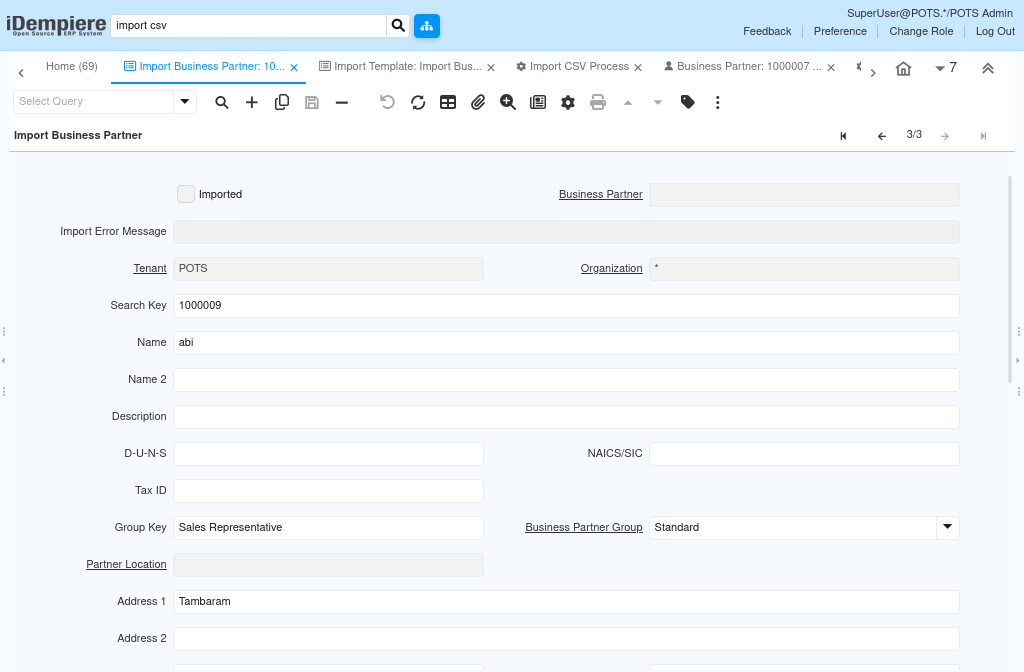The image size is (1024, 672).
Task: Switch to the Home (69) tab
Action: click(x=72, y=67)
